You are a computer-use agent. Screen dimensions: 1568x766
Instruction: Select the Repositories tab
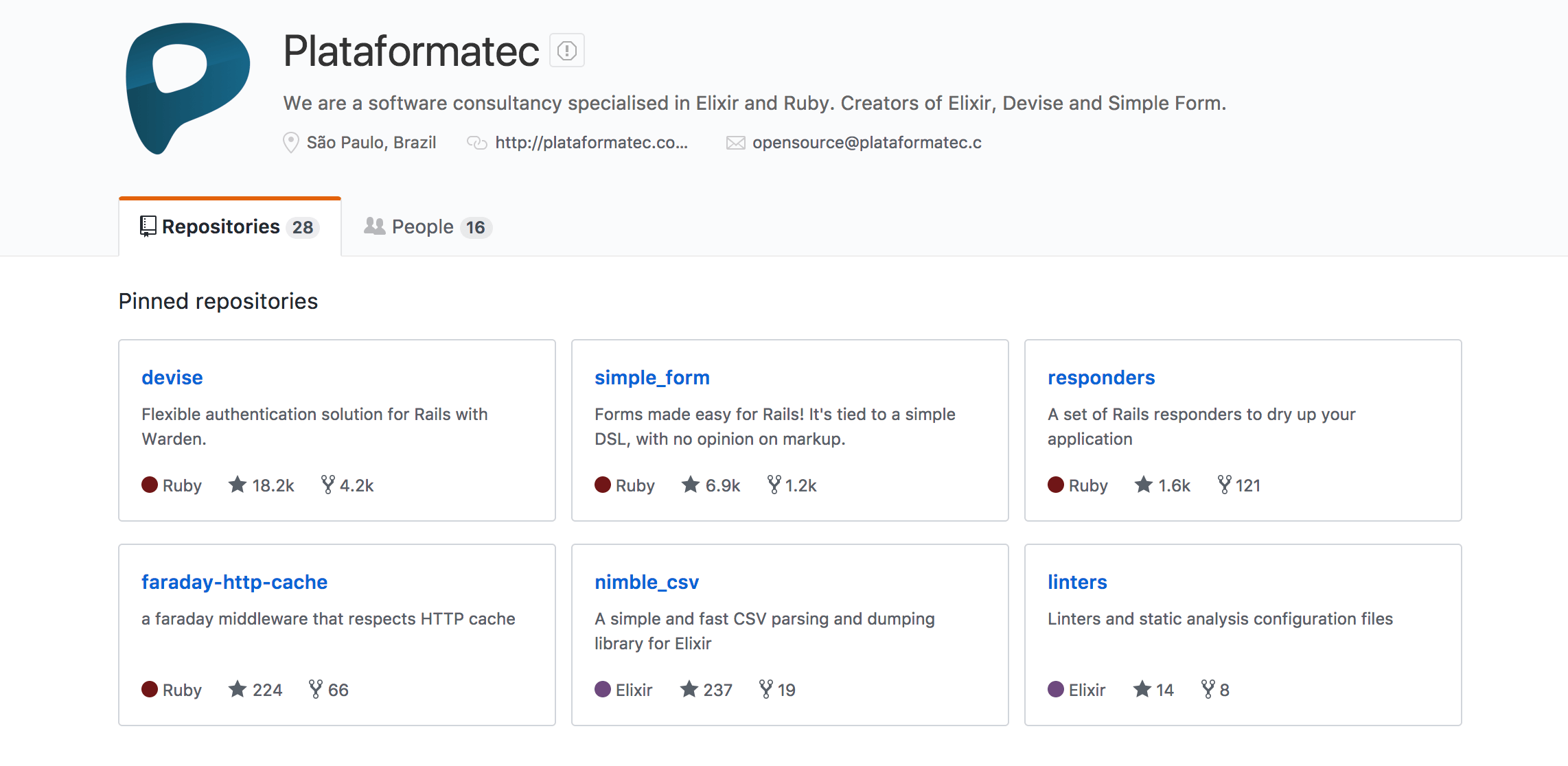230,227
